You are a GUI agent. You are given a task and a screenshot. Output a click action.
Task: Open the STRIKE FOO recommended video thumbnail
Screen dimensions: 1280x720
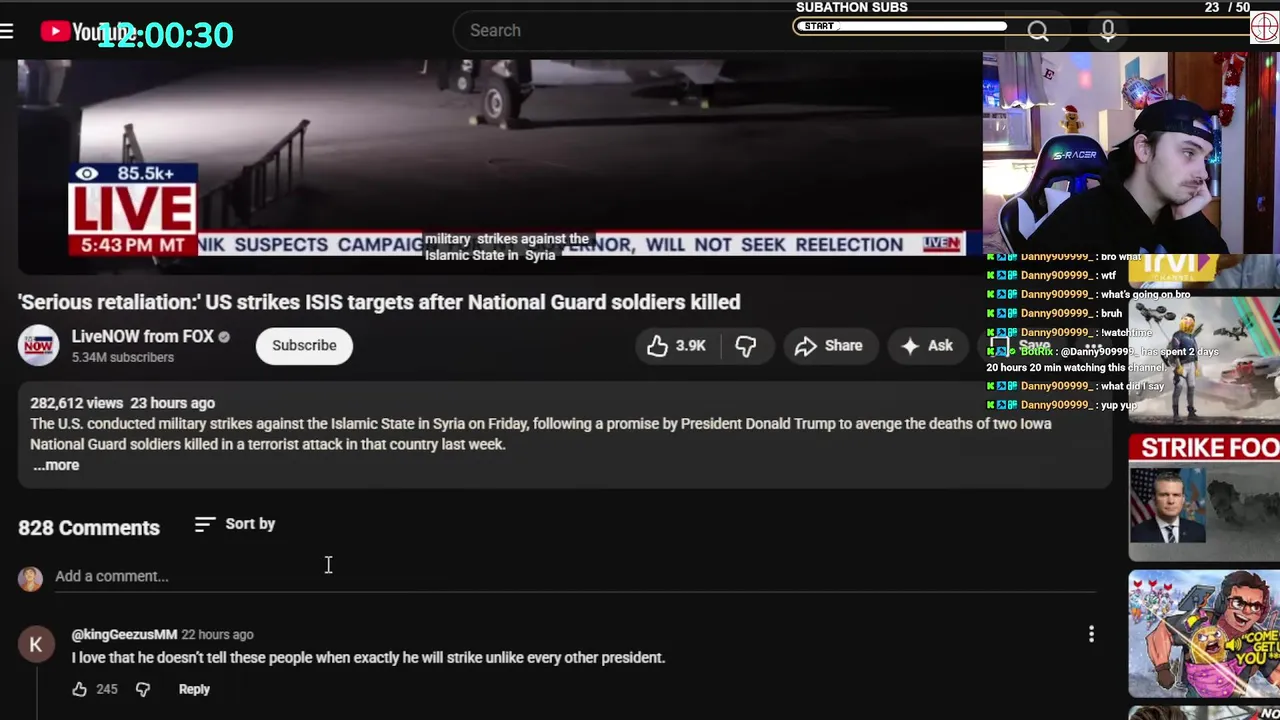point(1204,497)
